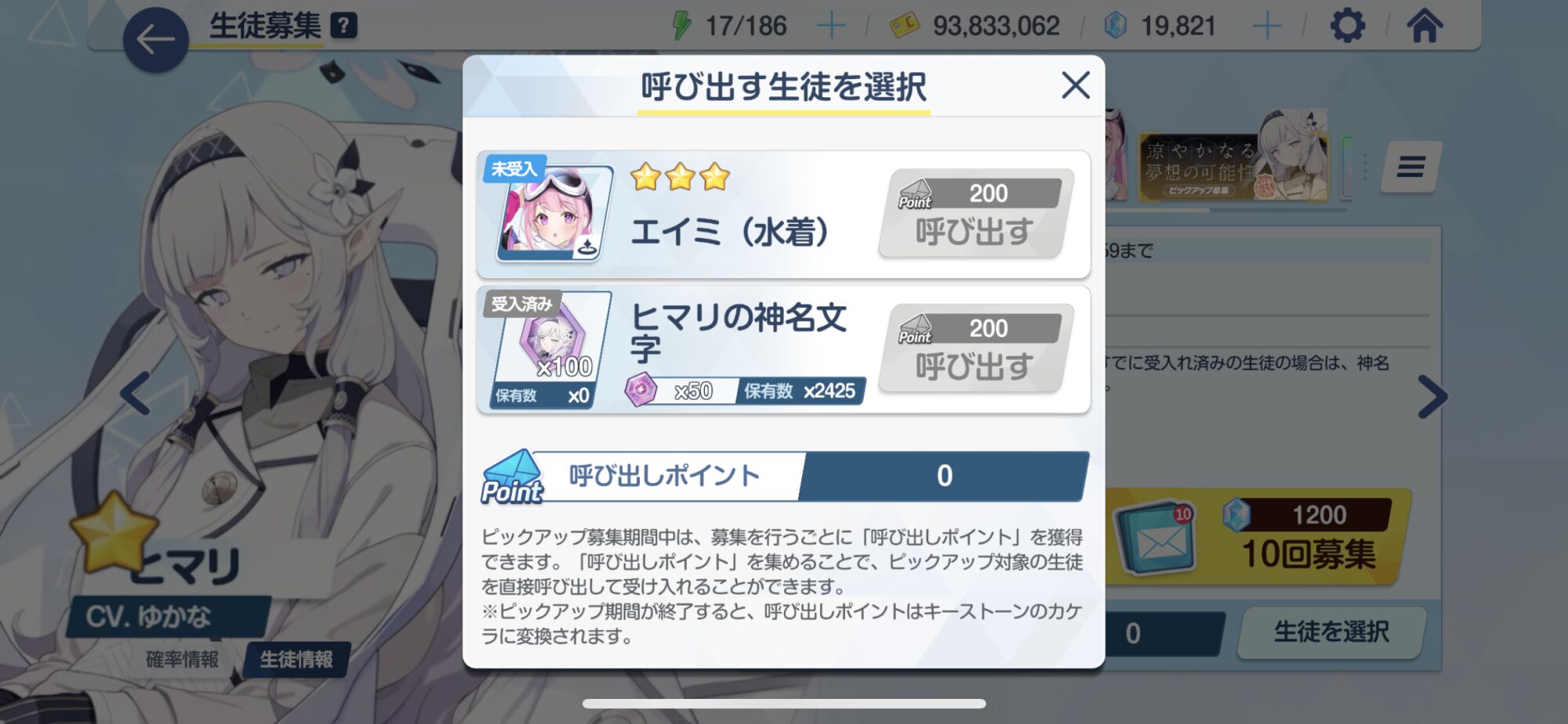This screenshot has width=1568, height=724.
Task: Tap the 呼び出しポイント Point envelope icon
Action: click(512, 477)
